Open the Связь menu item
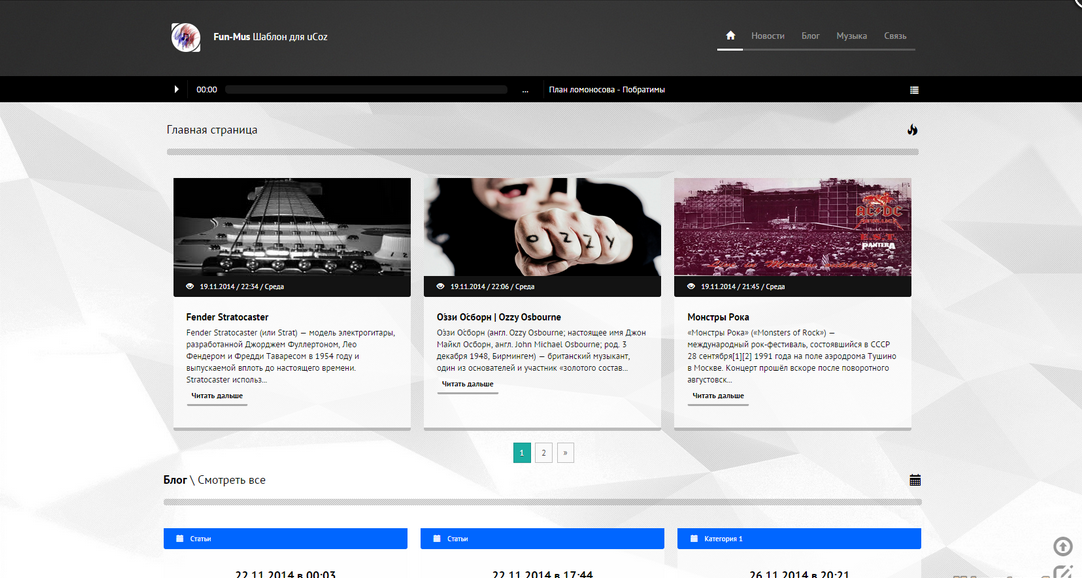Screen dimensions: 1082x578 (x=895, y=36)
